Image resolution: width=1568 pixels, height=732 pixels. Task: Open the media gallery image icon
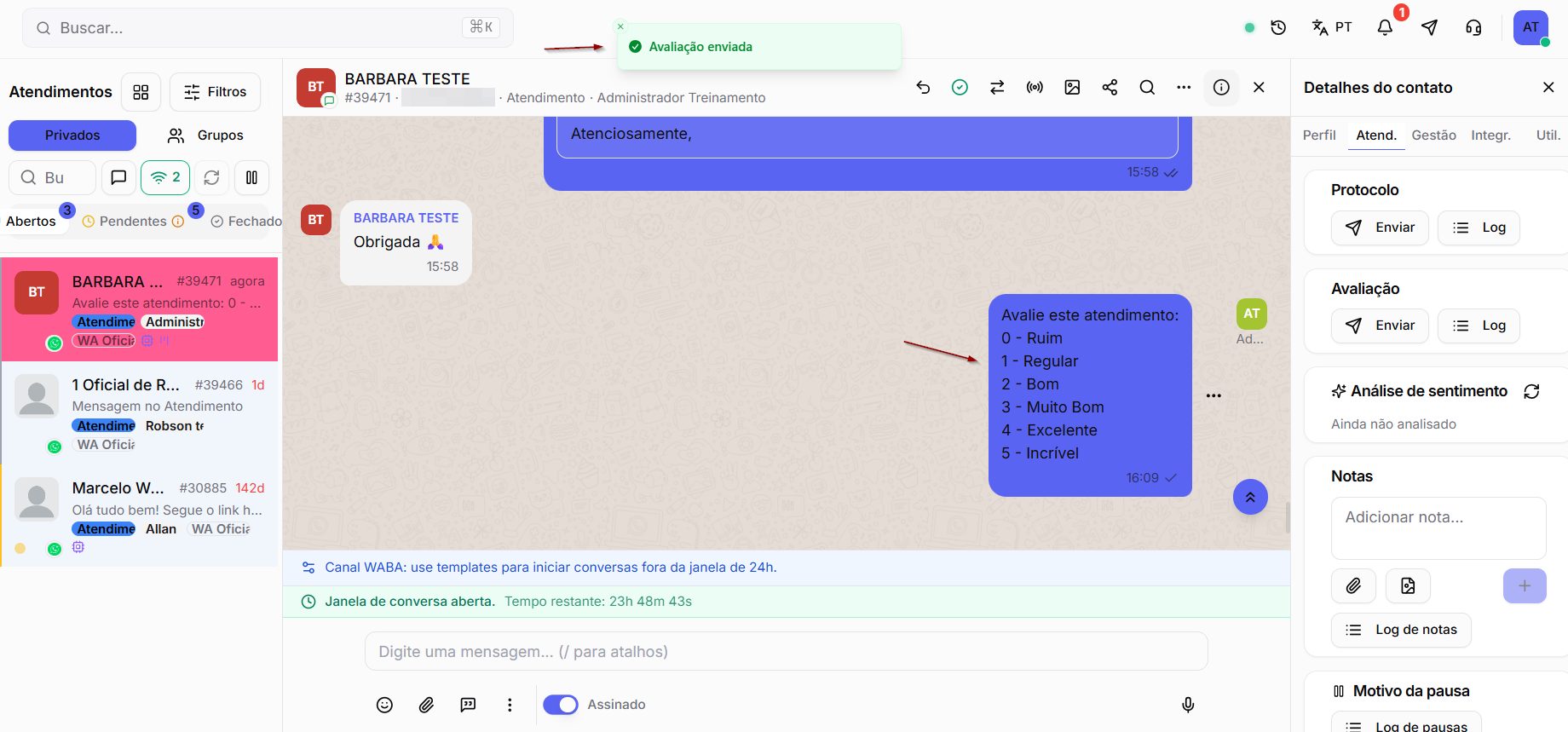click(x=1072, y=87)
